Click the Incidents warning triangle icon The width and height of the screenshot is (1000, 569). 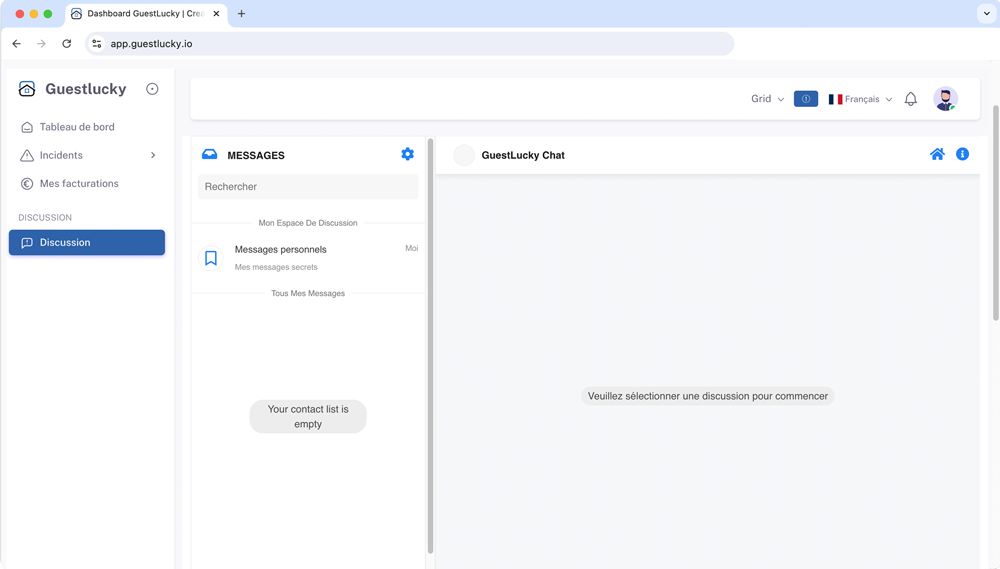tap(27, 155)
